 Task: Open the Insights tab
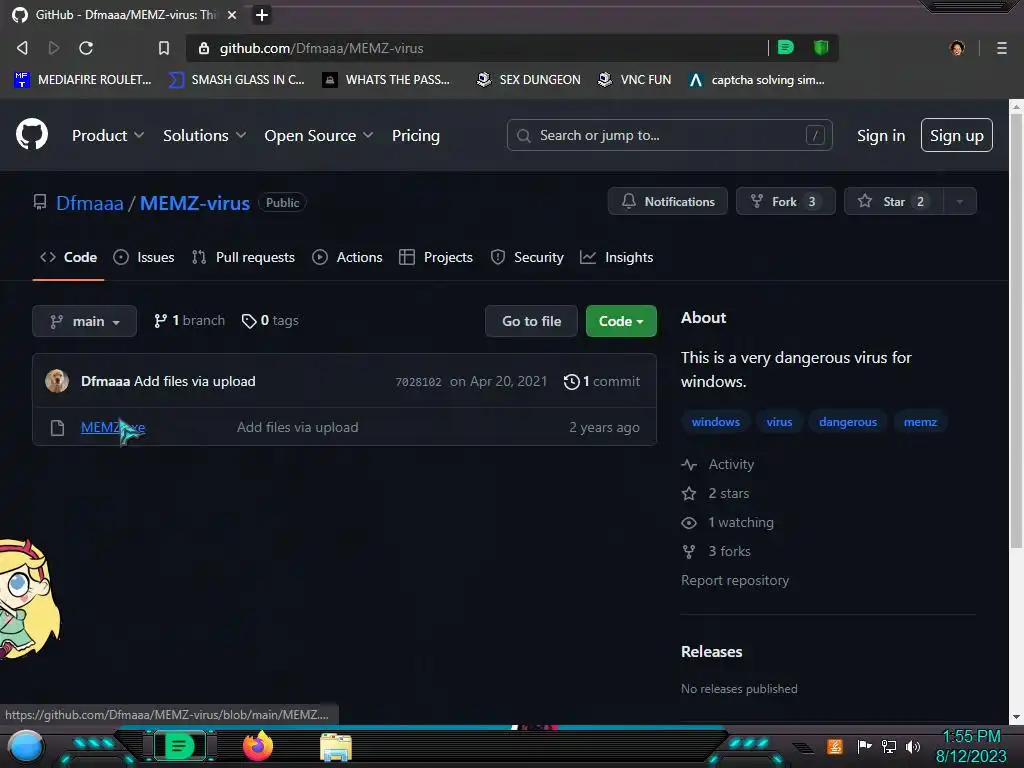(x=616, y=257)
